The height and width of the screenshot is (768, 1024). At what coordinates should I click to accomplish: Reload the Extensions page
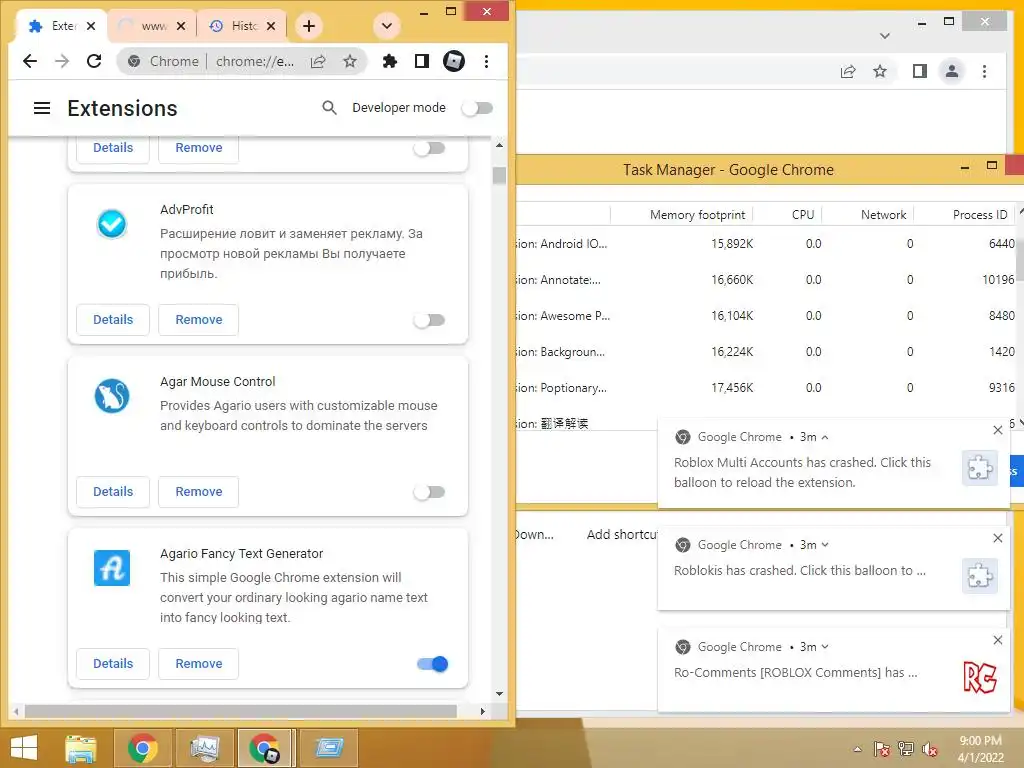(94, 61)
